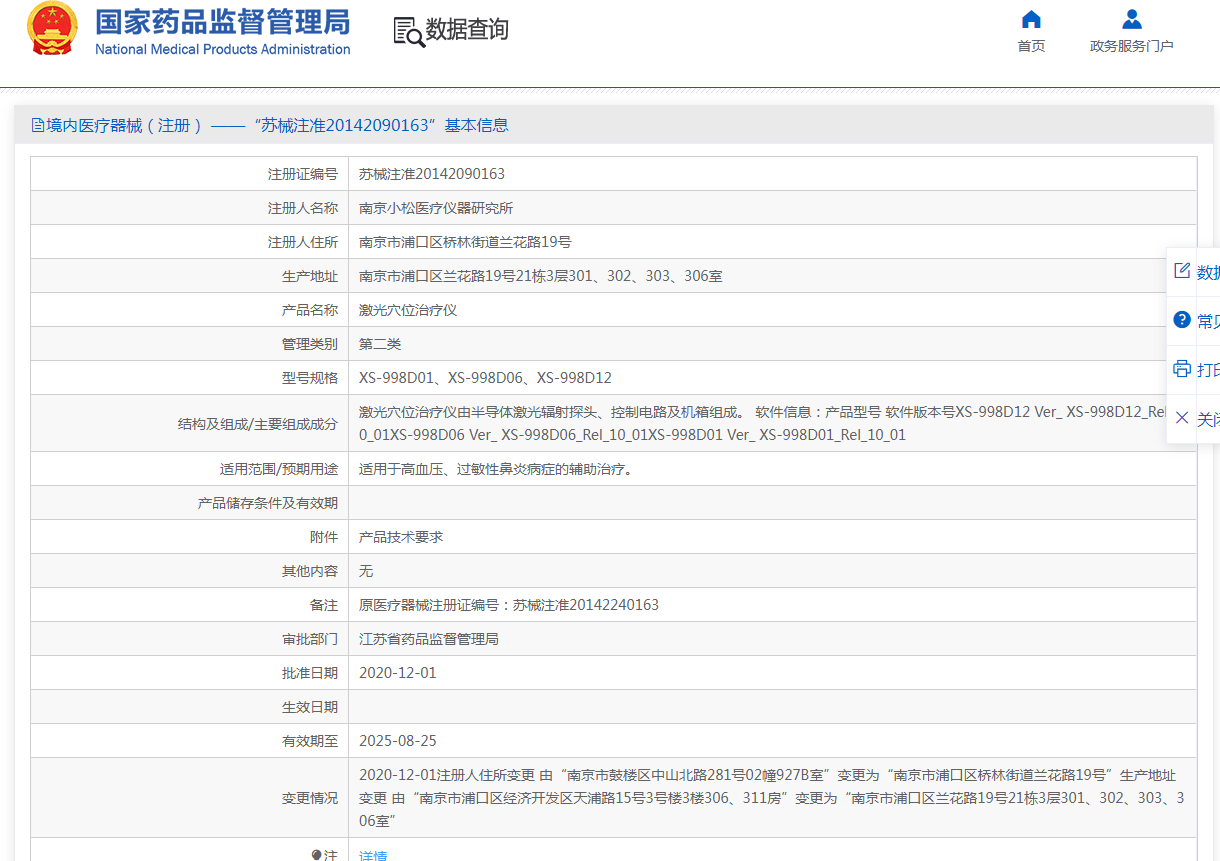Open 政务服务门户 link
Viewport: 1220px width, 861px height.
coord(1131,46)
